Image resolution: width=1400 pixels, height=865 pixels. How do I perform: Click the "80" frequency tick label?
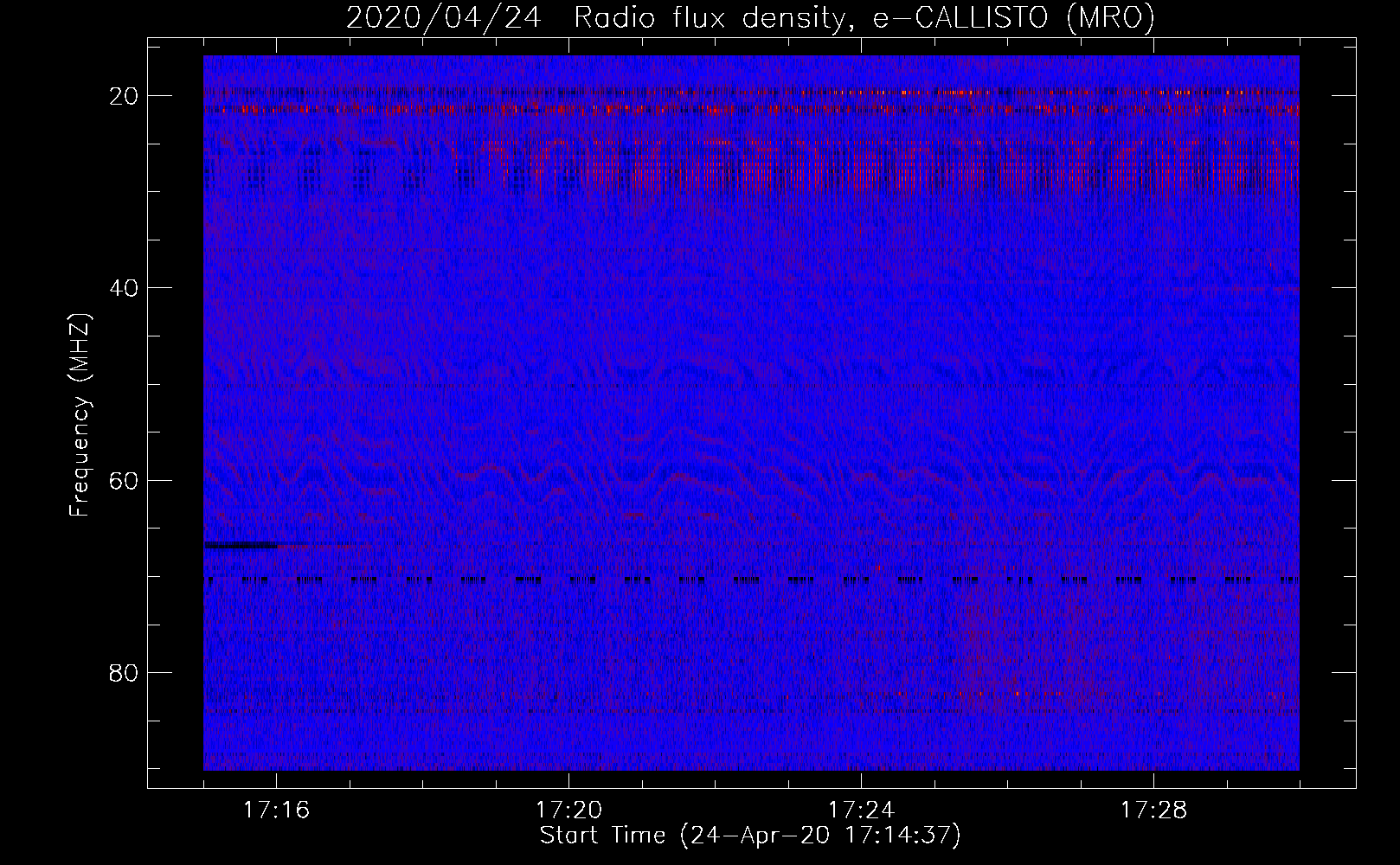(x=124, y=673)
